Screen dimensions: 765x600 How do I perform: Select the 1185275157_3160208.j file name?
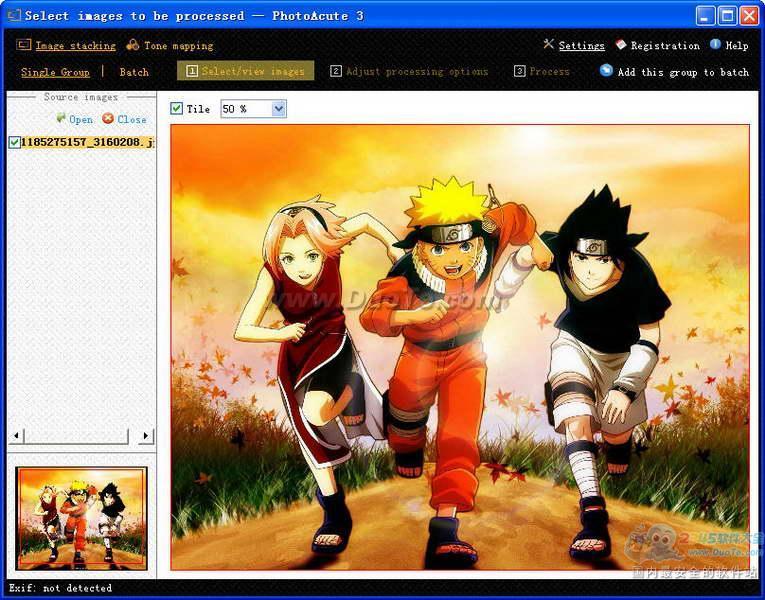point(87,142)
